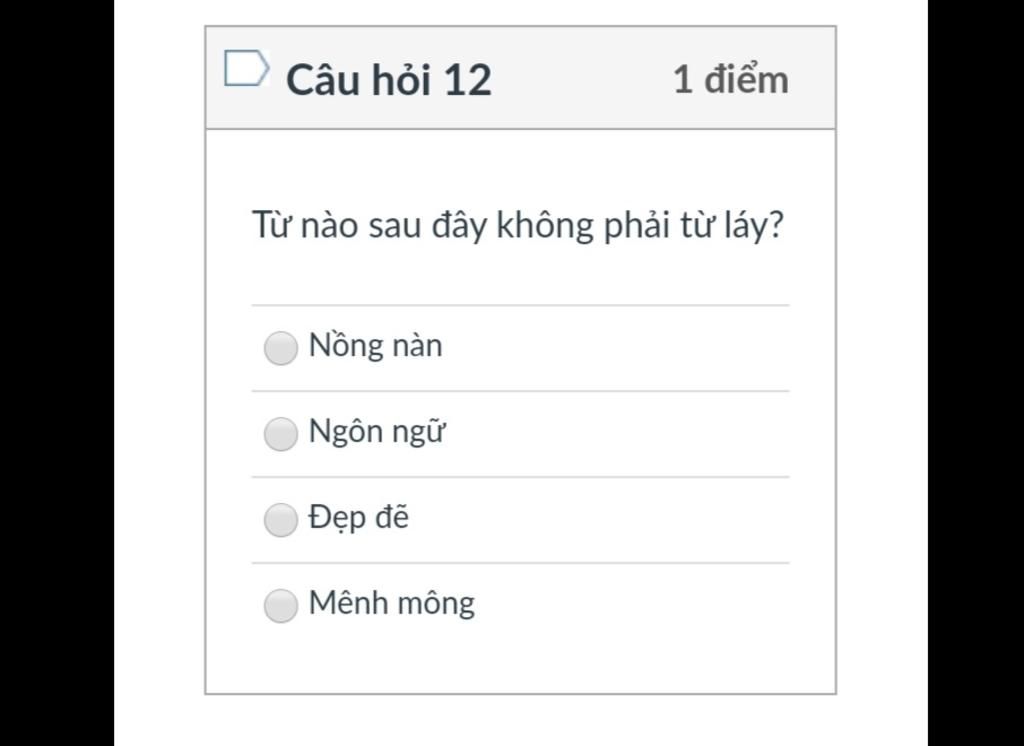Select the radio button for Nồng nàn
The image size is (1024, 746).
click(x=281, y=348)
